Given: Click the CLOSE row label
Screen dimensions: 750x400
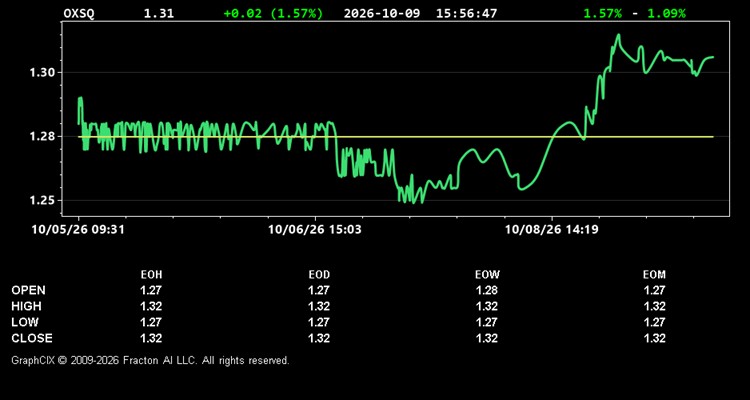Looking at the screenshot, I should (32, 338).
